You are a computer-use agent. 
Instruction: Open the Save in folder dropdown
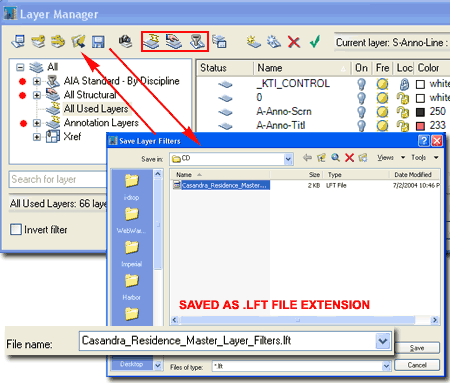click(288, 159)
